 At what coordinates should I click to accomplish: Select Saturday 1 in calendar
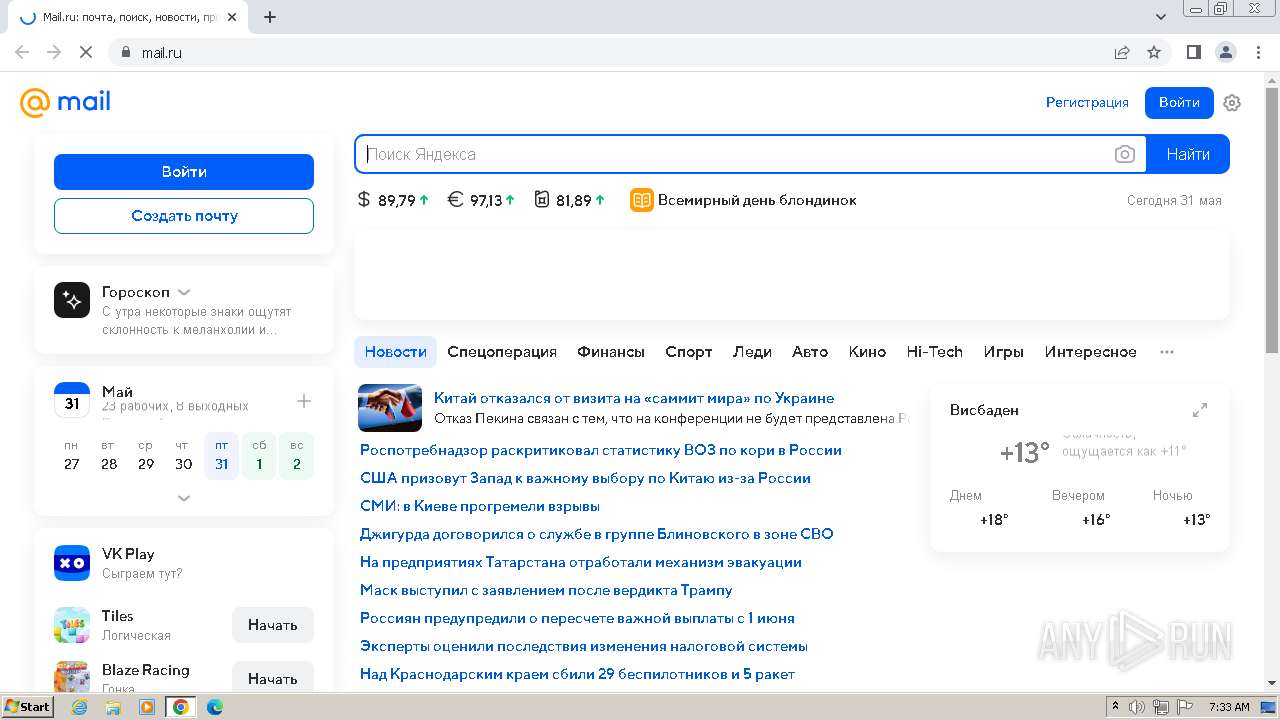(x=259, y=456)
